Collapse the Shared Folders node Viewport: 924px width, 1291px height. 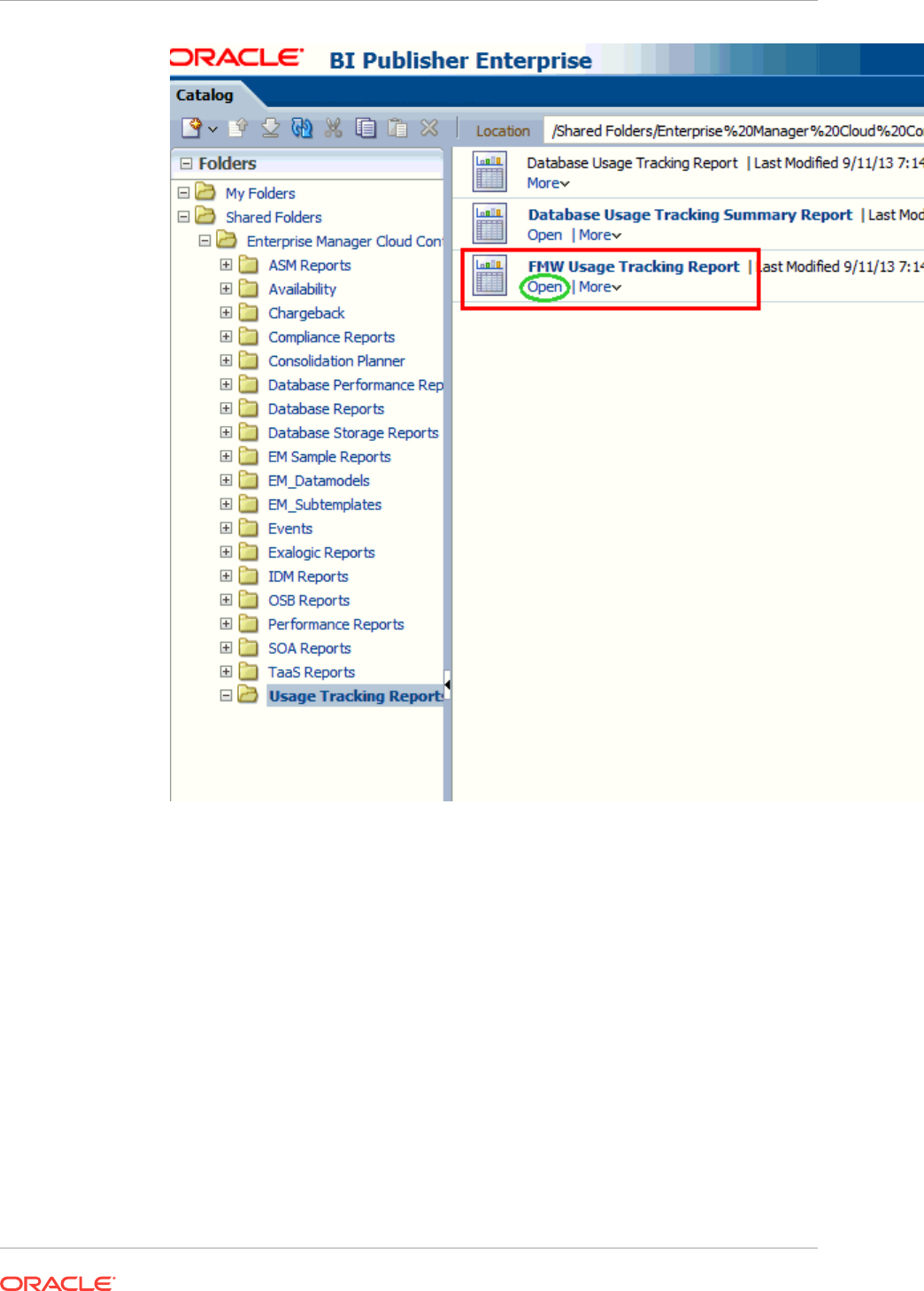pos(183,216)
